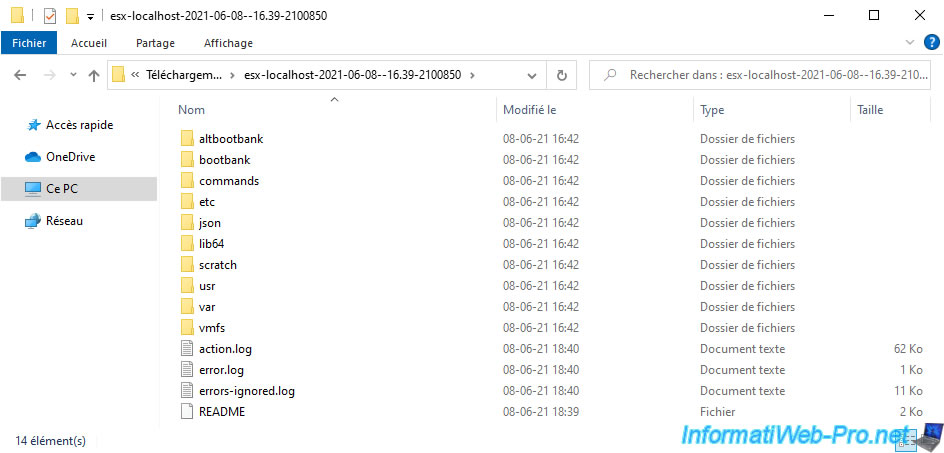This screenshot has height=453, width=944.
Task: Select the altbootbank folder icon
Action: point(187,139)
